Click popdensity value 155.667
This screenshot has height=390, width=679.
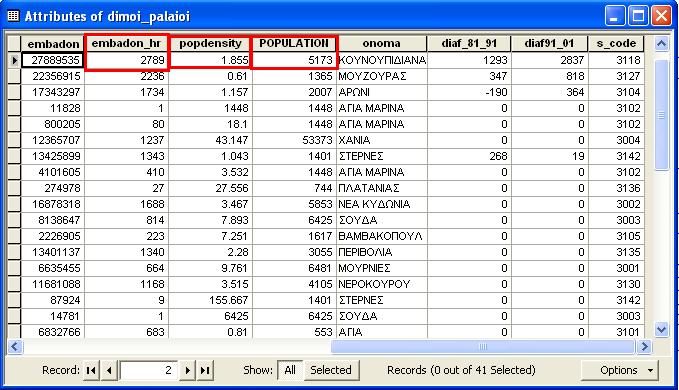pos(210,300)
